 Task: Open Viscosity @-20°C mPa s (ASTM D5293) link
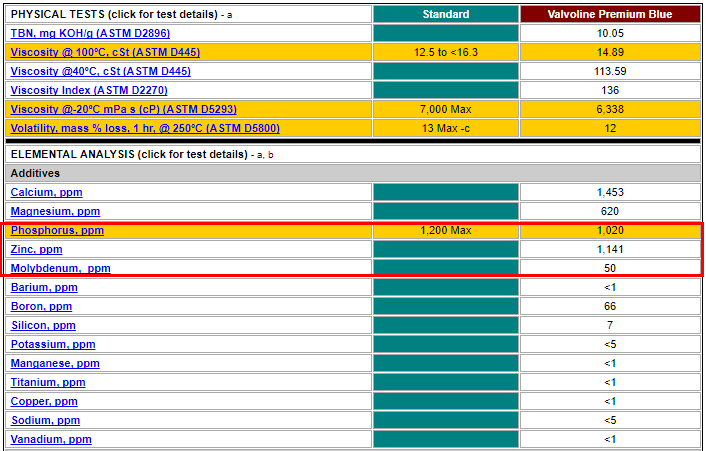coord(123,109)
